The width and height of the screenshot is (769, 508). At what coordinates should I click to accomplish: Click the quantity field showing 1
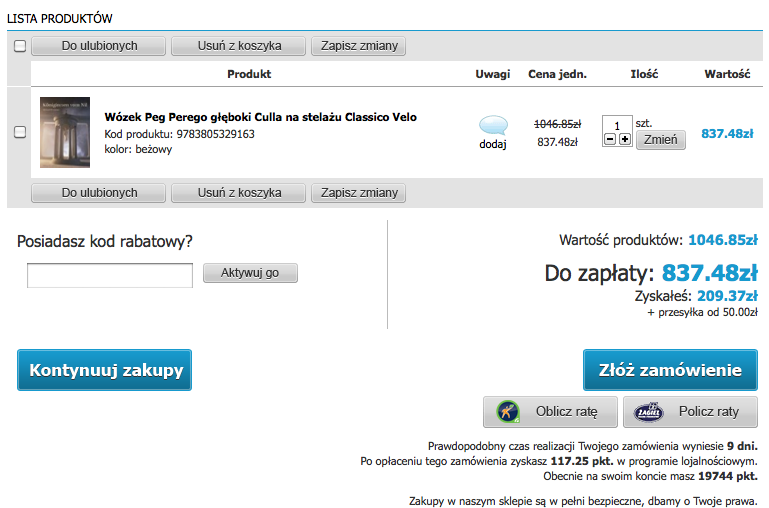click(x=617, y=125)
